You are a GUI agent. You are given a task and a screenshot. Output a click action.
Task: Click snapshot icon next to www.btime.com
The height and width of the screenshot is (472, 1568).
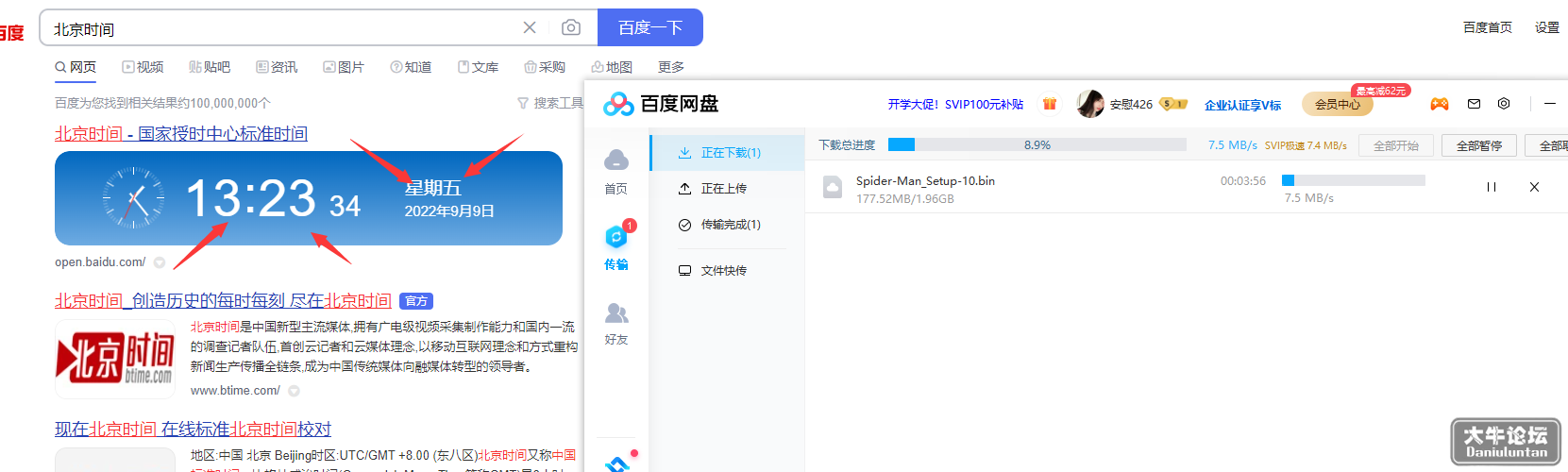(294, 391)
